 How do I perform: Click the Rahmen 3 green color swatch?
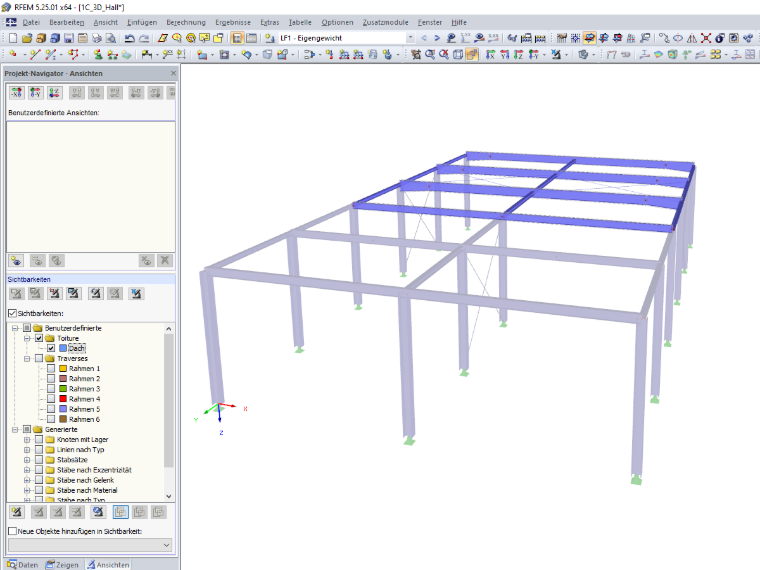[x=63, y=389]
